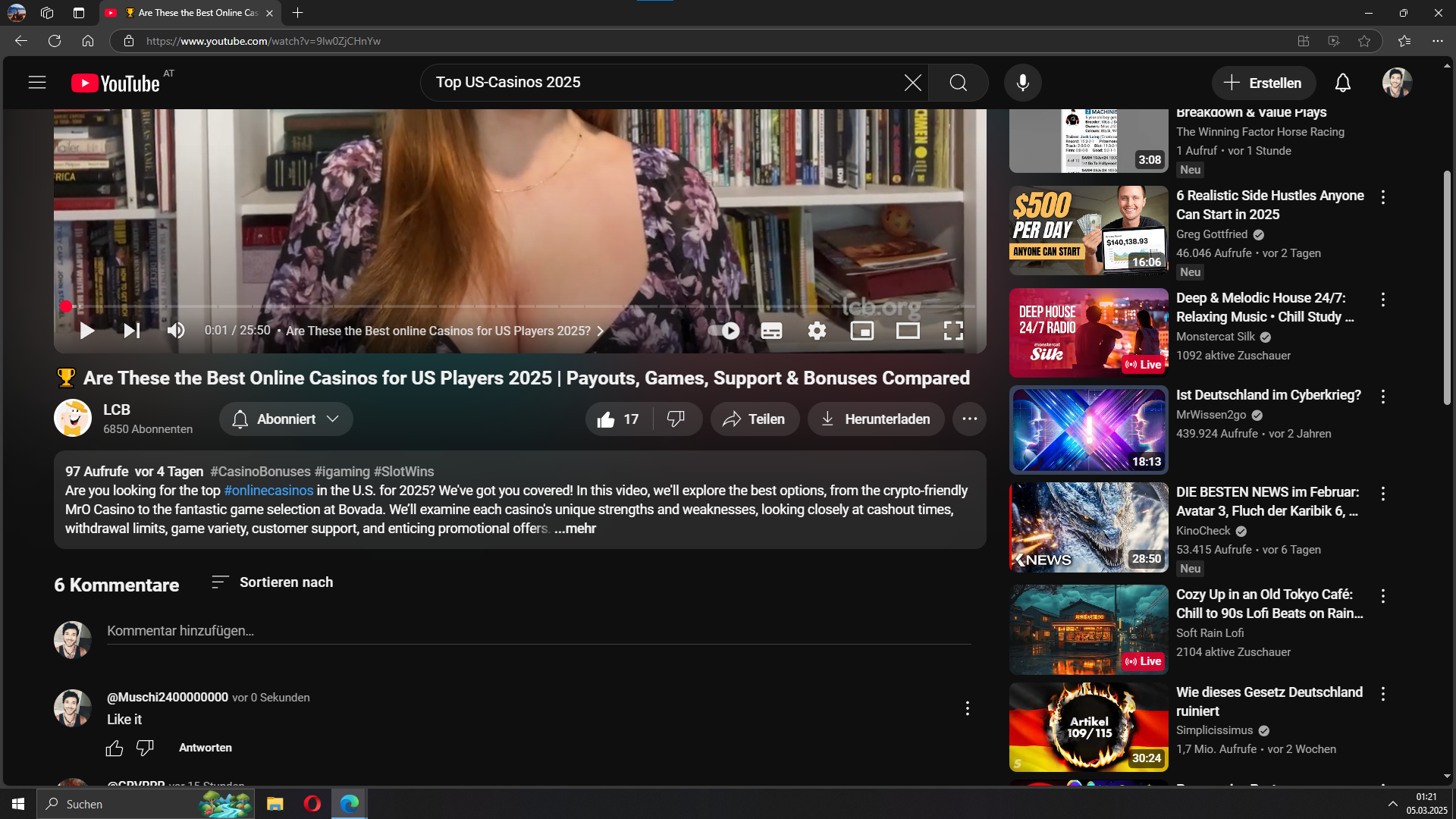This screenshot has height=819, width=1456.
Task: Open the notifications bell
Action: 1343,83
